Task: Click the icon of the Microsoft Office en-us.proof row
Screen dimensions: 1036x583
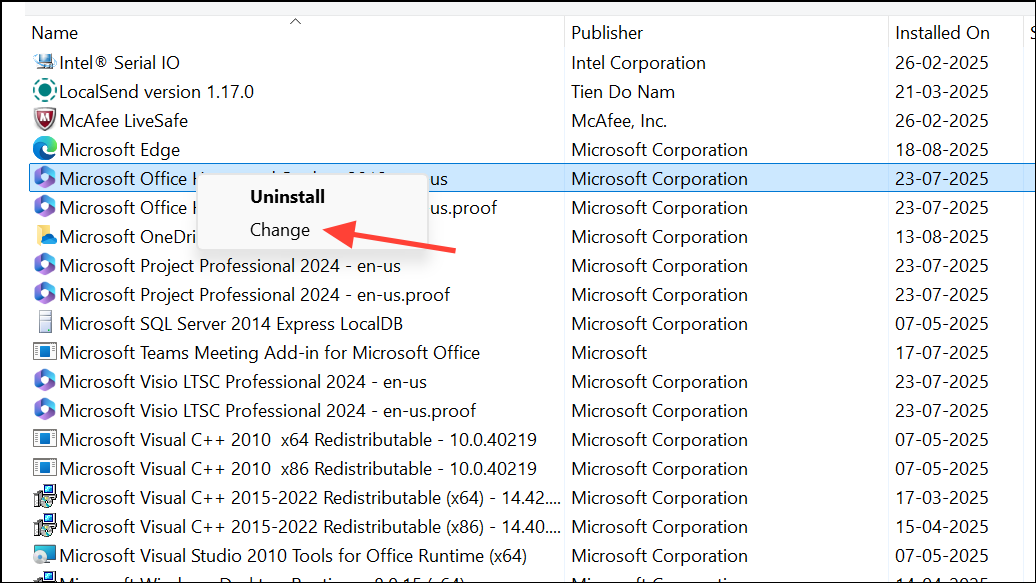Action: tap(44, 208)
